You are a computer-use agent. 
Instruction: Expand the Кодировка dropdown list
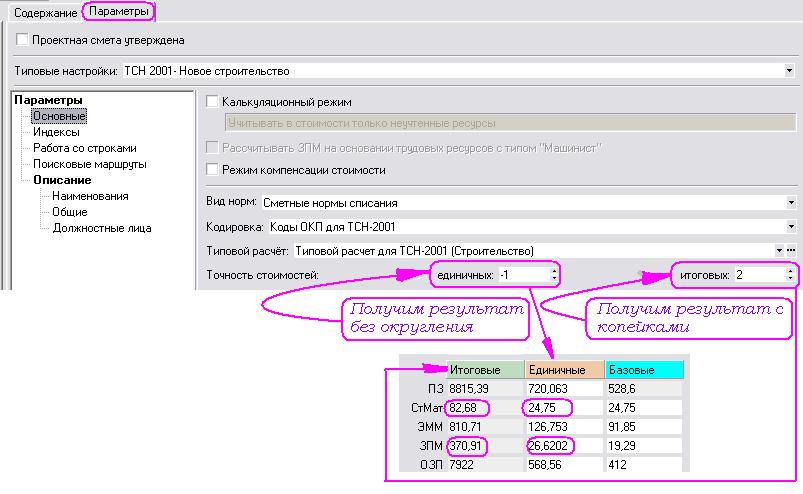point(789,227)
